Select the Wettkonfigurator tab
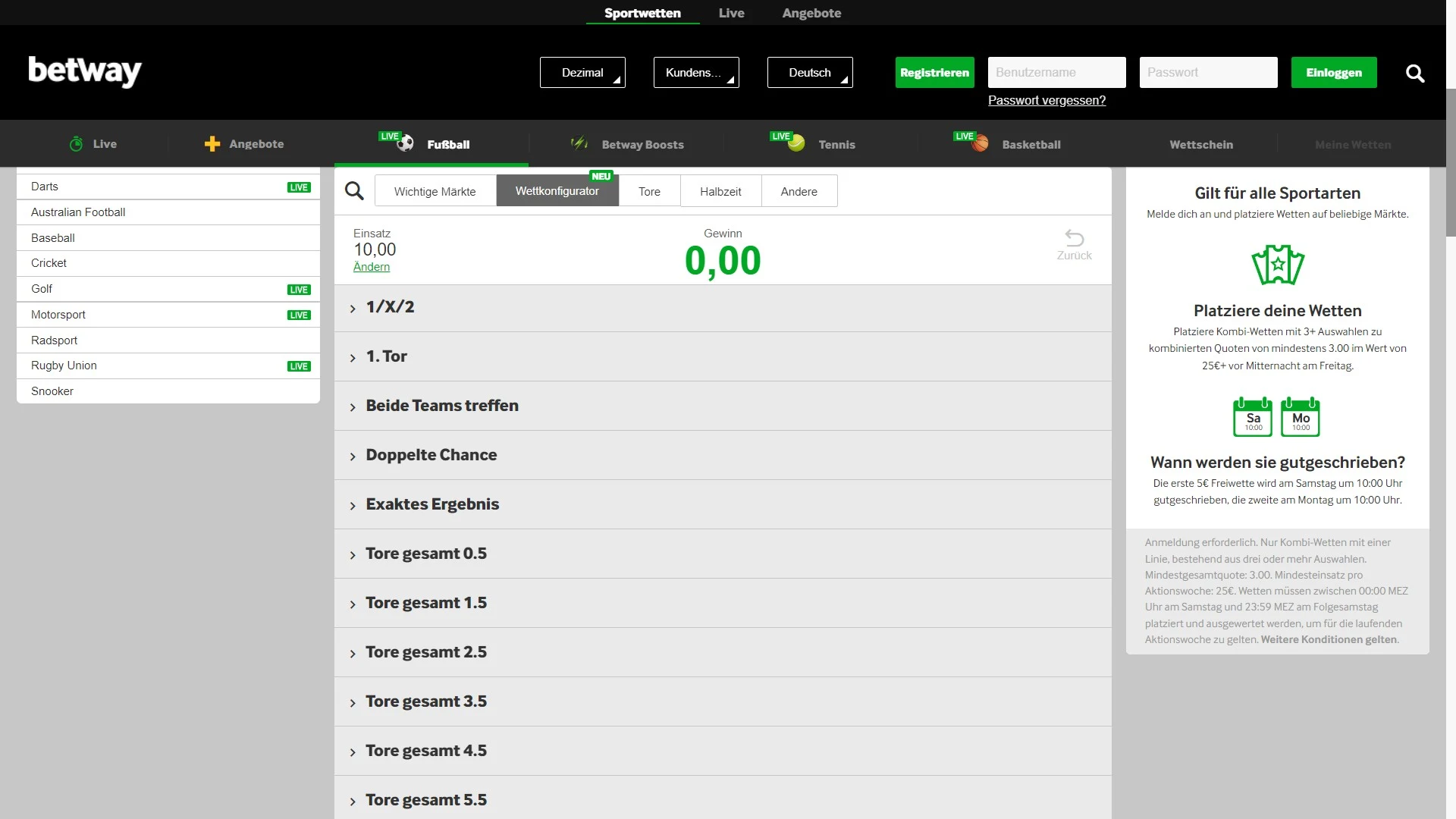 click(556, 191)
